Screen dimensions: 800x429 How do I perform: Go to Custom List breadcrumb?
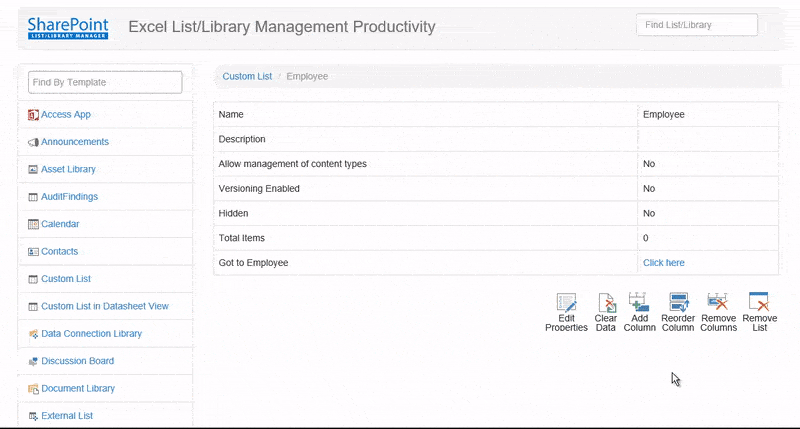[247, 77]
